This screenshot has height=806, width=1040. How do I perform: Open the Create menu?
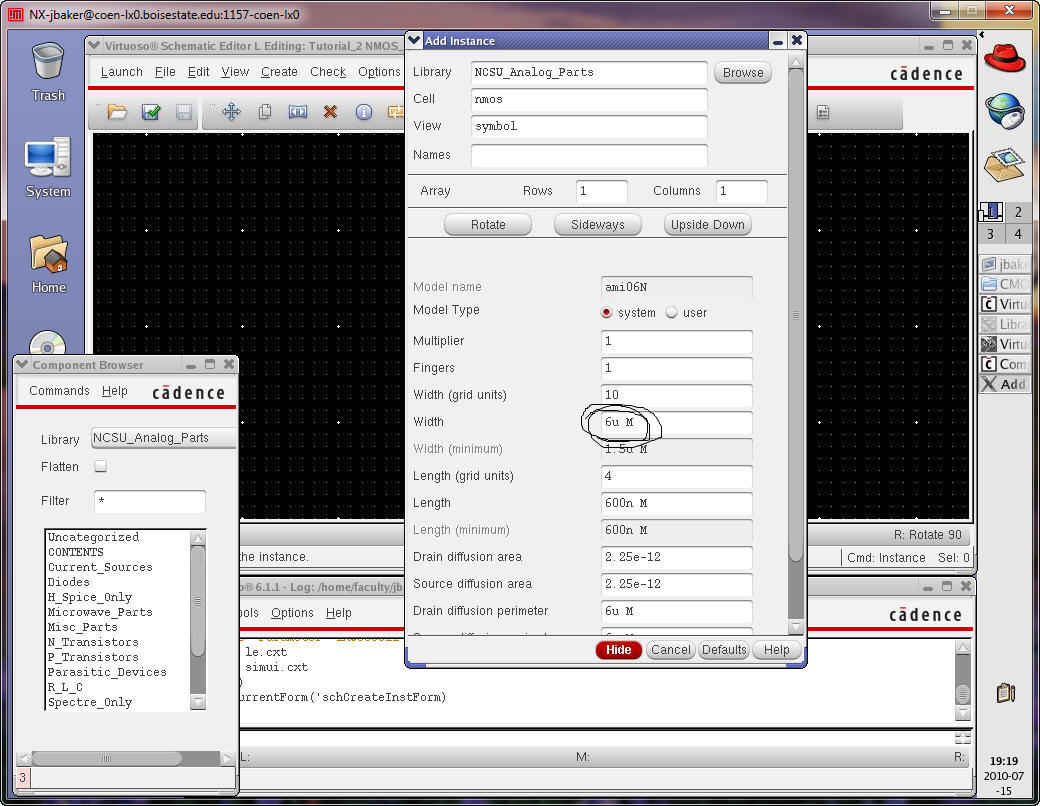pyautogui.click(x=279, y=72)
